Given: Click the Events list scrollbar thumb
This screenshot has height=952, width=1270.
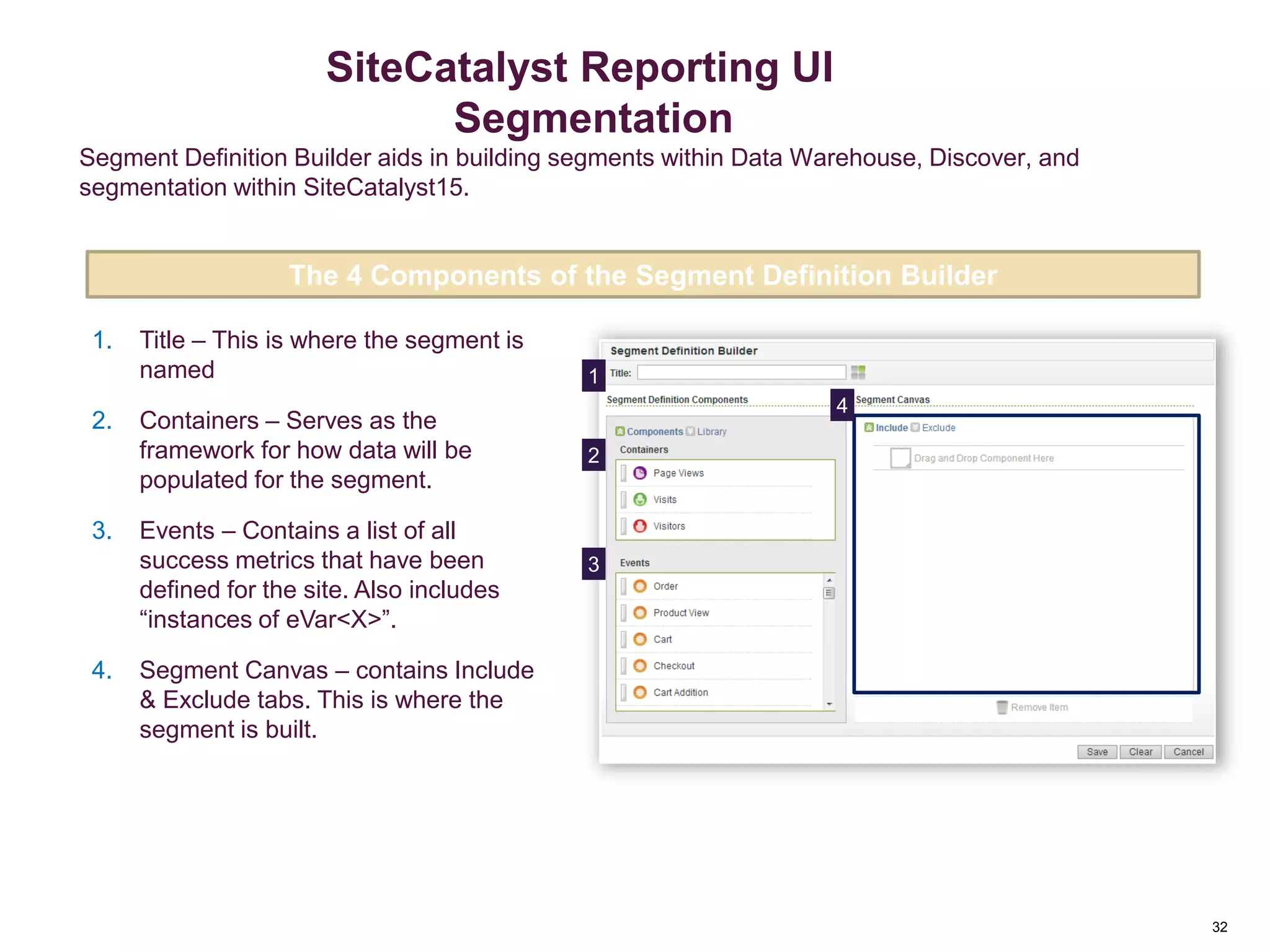Looking at the screenshot, I should (x=829, y=593).
